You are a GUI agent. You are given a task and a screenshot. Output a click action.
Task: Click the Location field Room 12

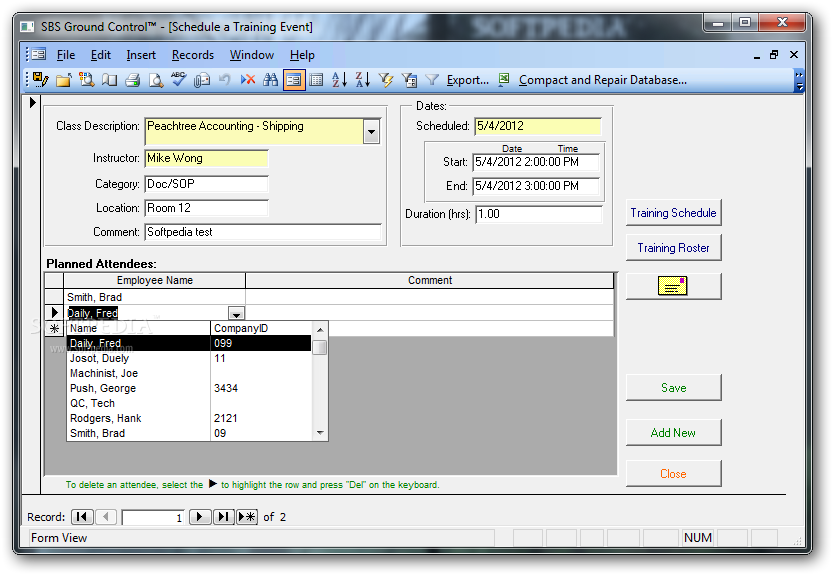tap(206, 208)
